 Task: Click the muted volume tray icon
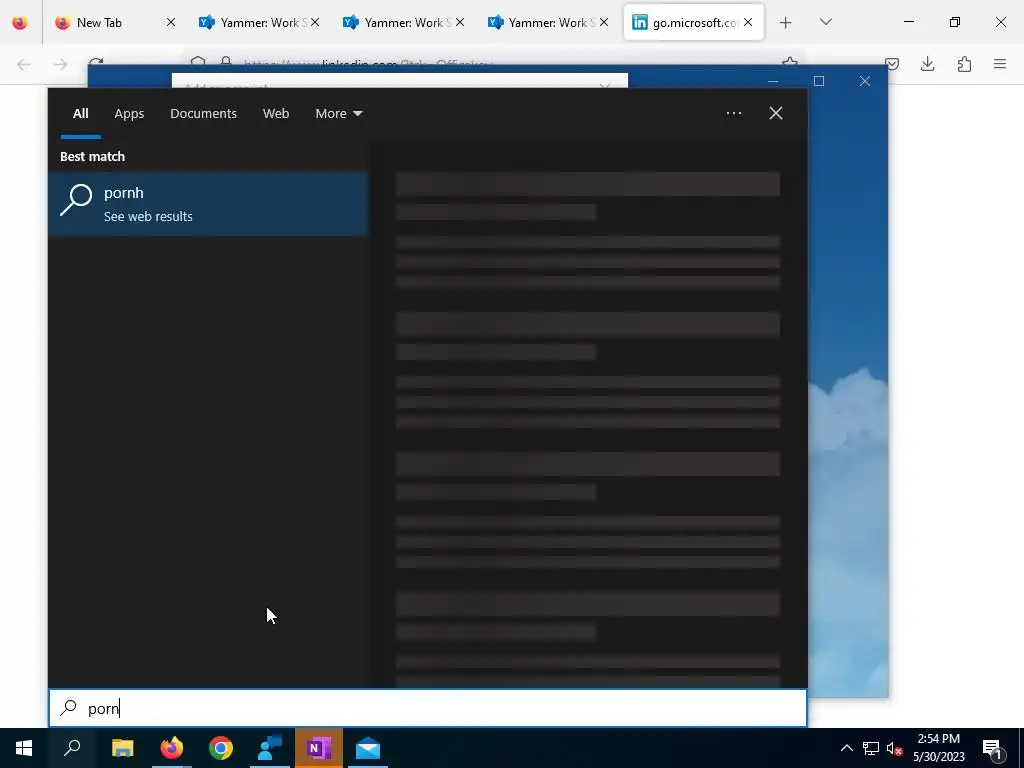tap(894, 748)
